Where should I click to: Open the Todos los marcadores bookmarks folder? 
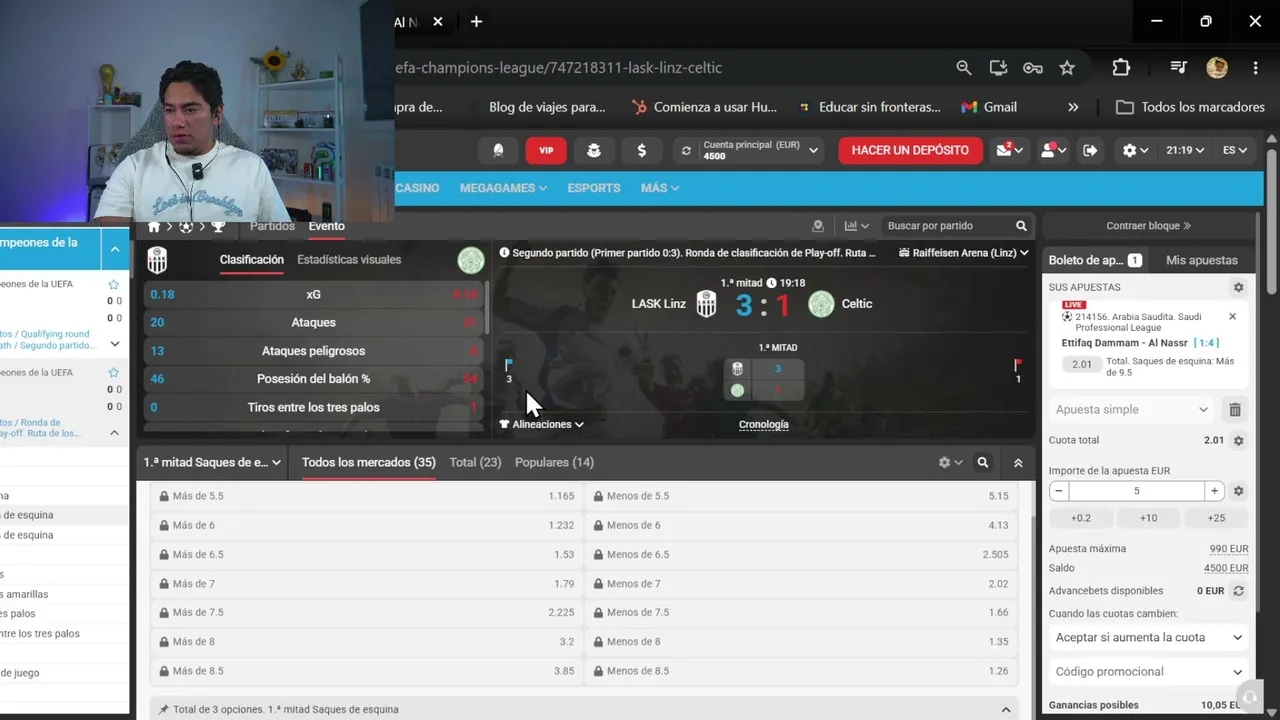coord(1190,107)
